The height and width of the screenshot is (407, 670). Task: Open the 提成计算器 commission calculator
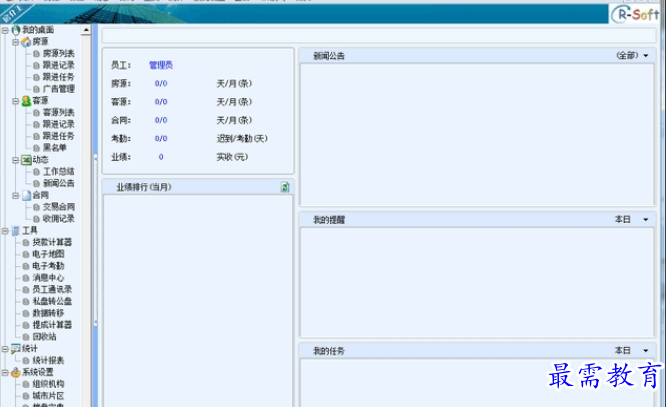tap(52, 325)
